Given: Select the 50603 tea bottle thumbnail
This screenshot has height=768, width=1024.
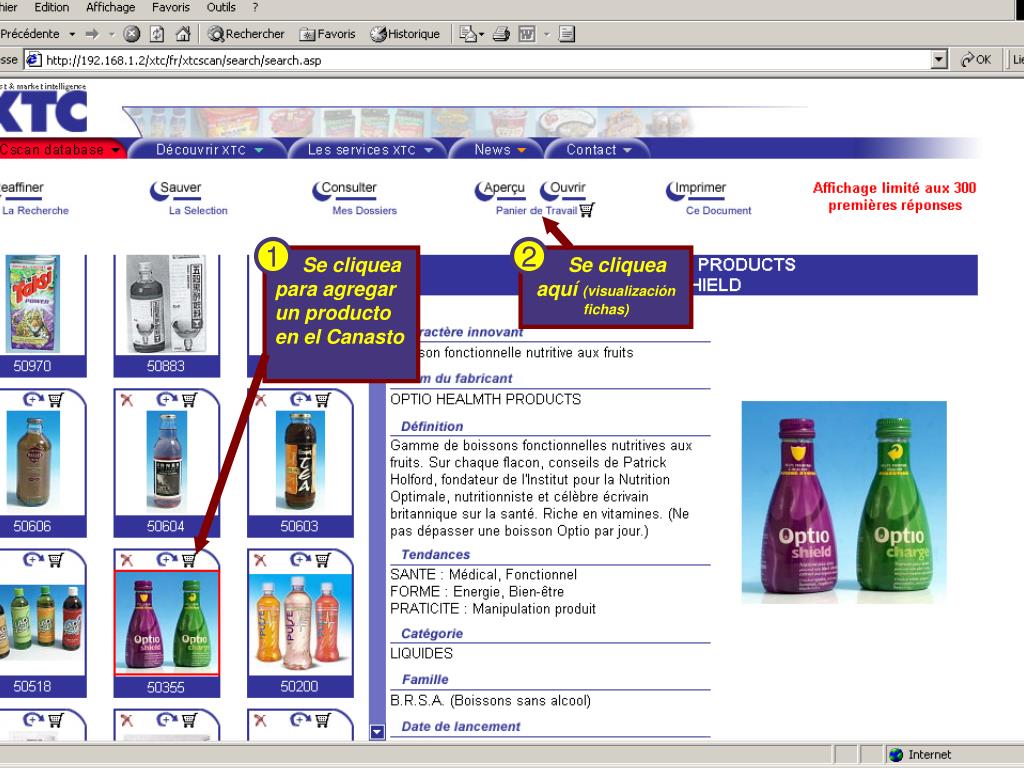Looking at the screenshot, I should pyautogui.click(x=300, y=460).
